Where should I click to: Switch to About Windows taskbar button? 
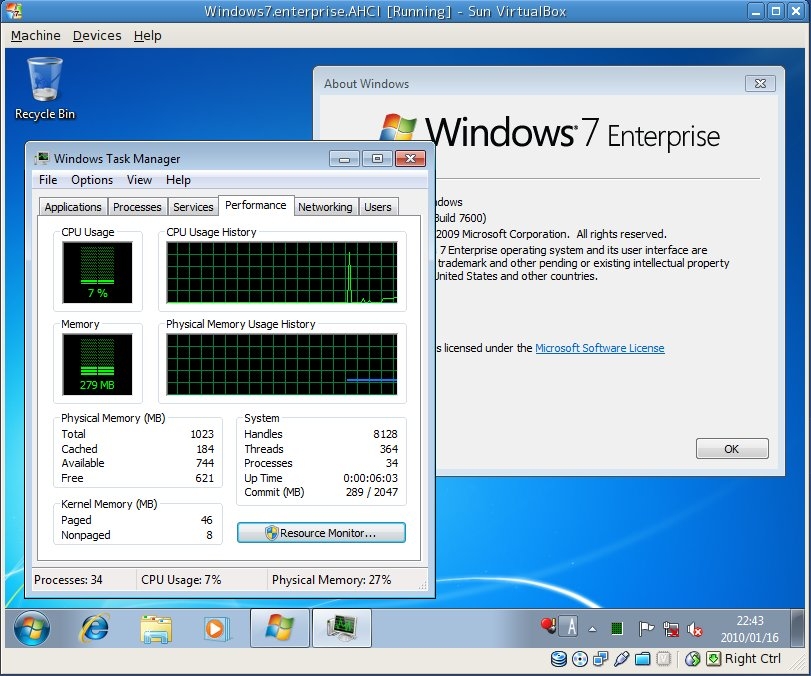pos(280,628)
